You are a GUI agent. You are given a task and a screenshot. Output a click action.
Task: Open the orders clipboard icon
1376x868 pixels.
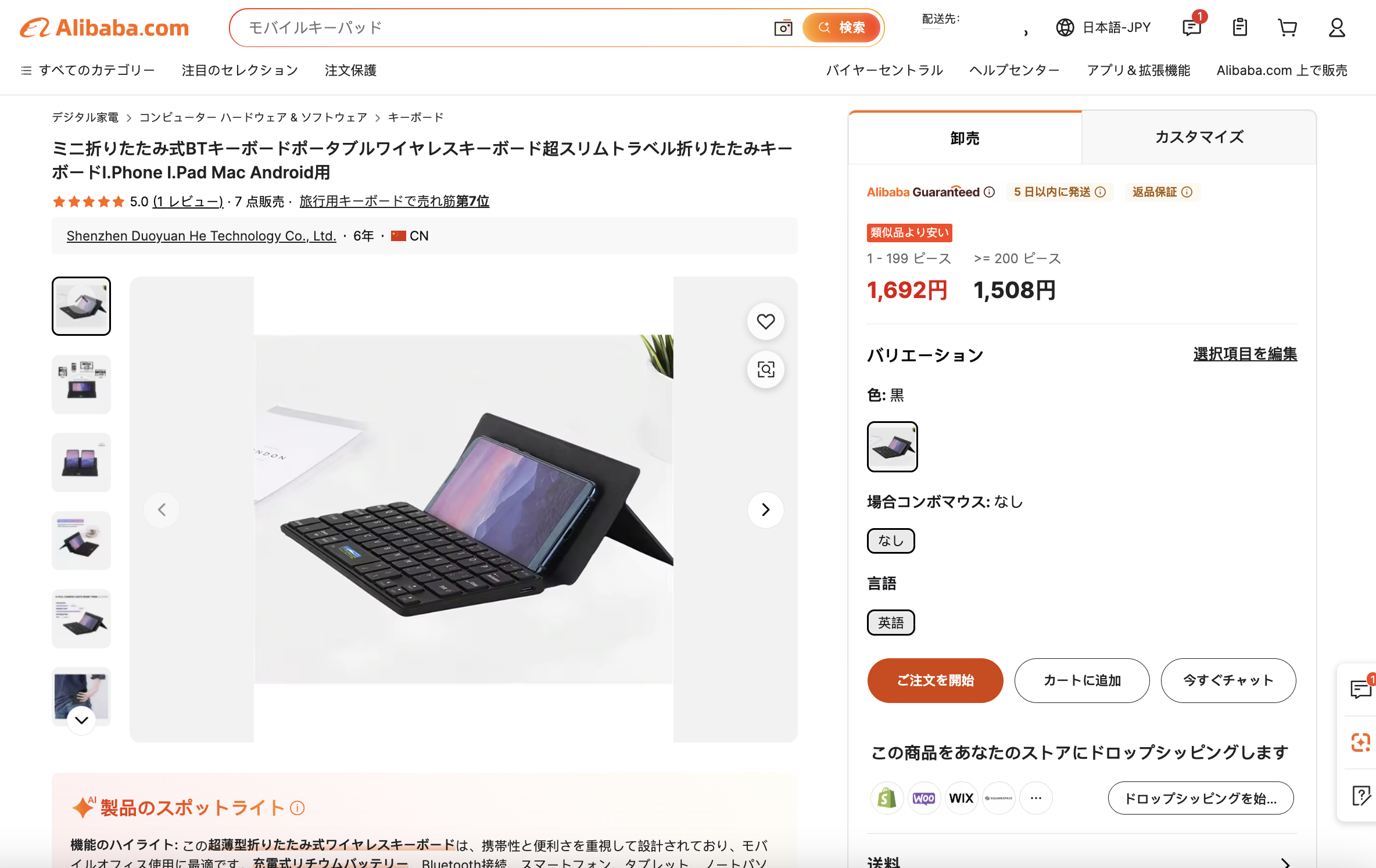[x=1239, y=27]
